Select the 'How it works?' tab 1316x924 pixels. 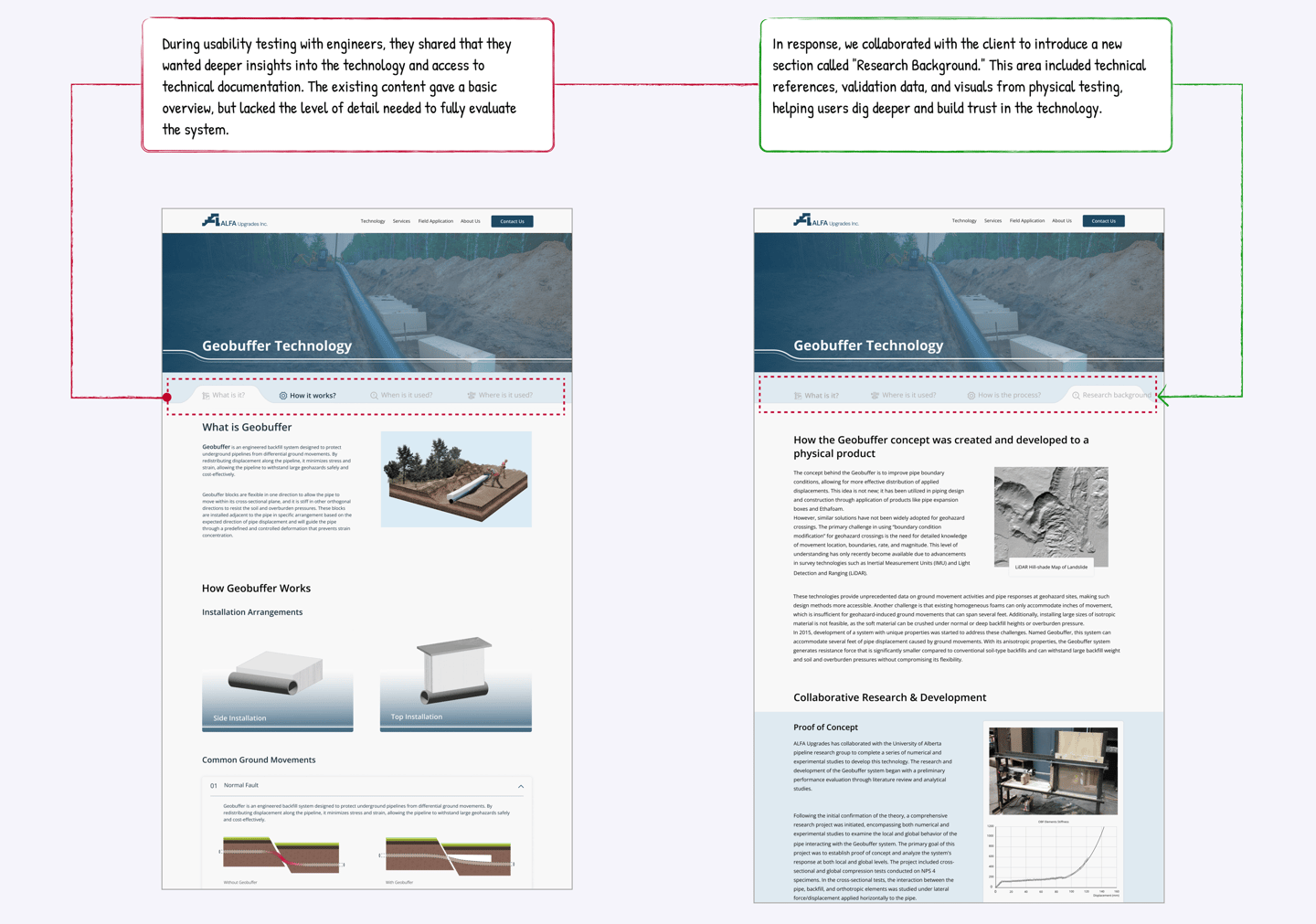pyautogui.click(x=308, y=396)
